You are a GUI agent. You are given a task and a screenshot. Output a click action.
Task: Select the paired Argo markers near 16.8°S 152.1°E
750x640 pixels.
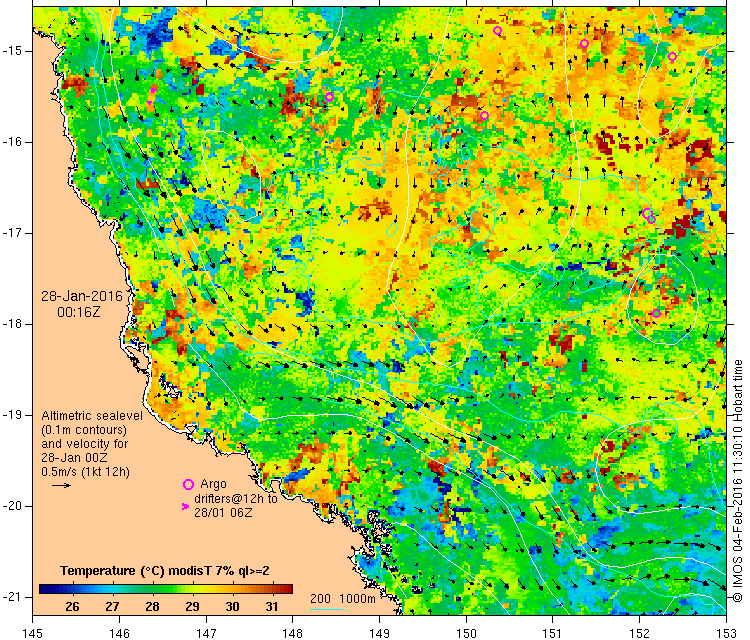coord(649,216)
